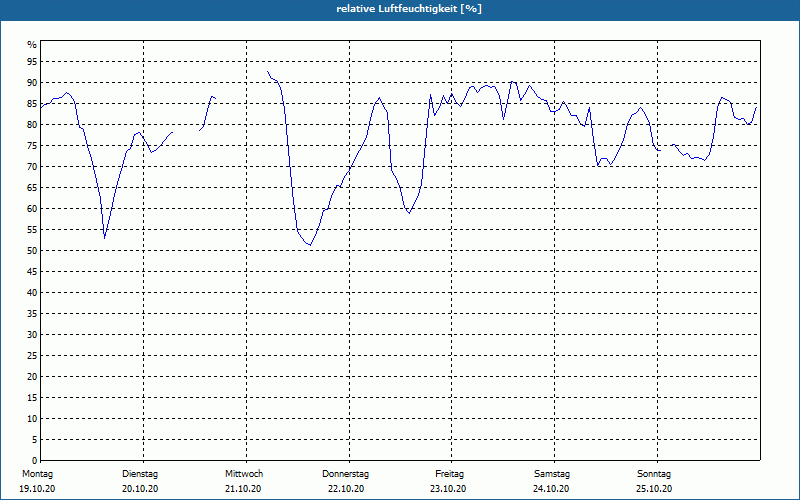The width and height of the screenshot is (800, 500).
Task: Click Monday's humidity minimum near 53%
Action: pos(105,238)
